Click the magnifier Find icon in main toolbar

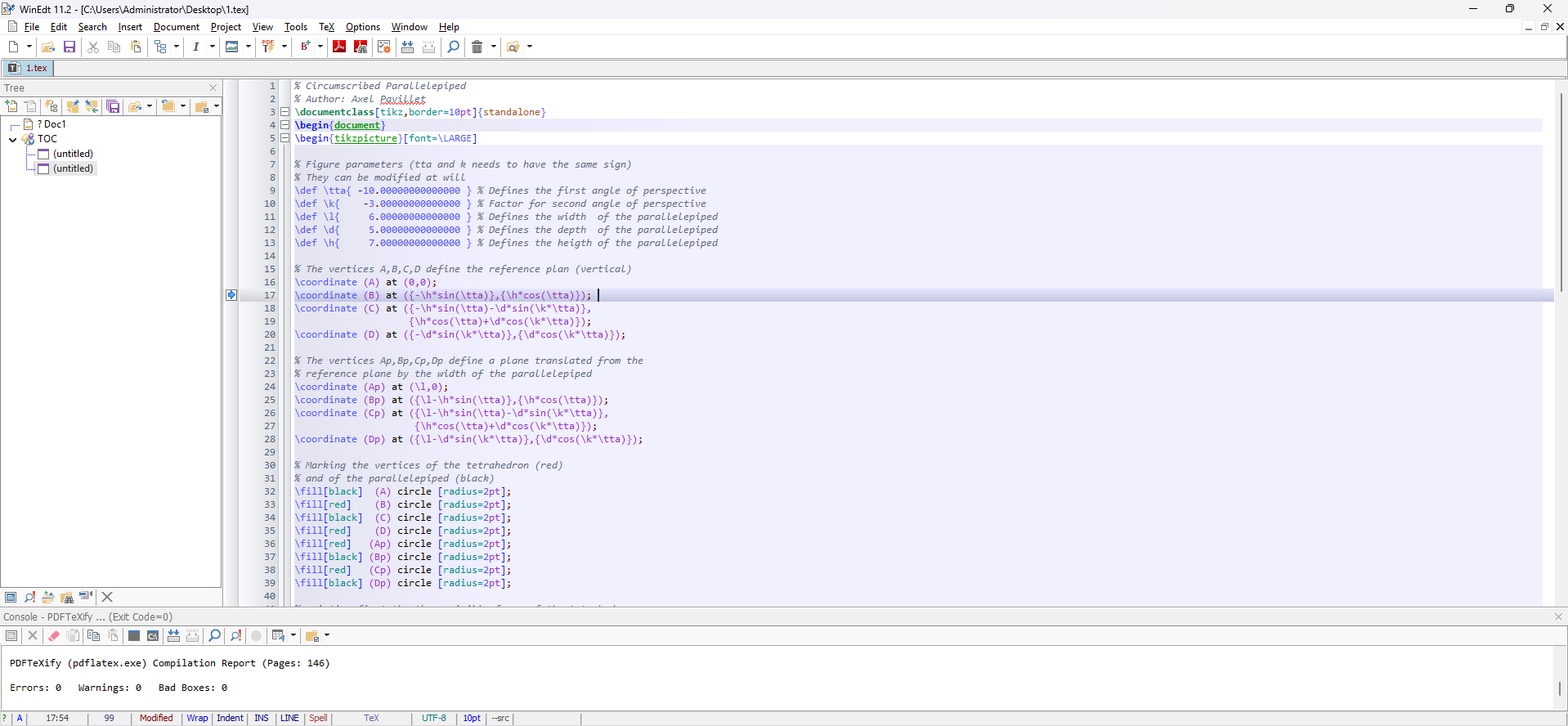point(454,47)
